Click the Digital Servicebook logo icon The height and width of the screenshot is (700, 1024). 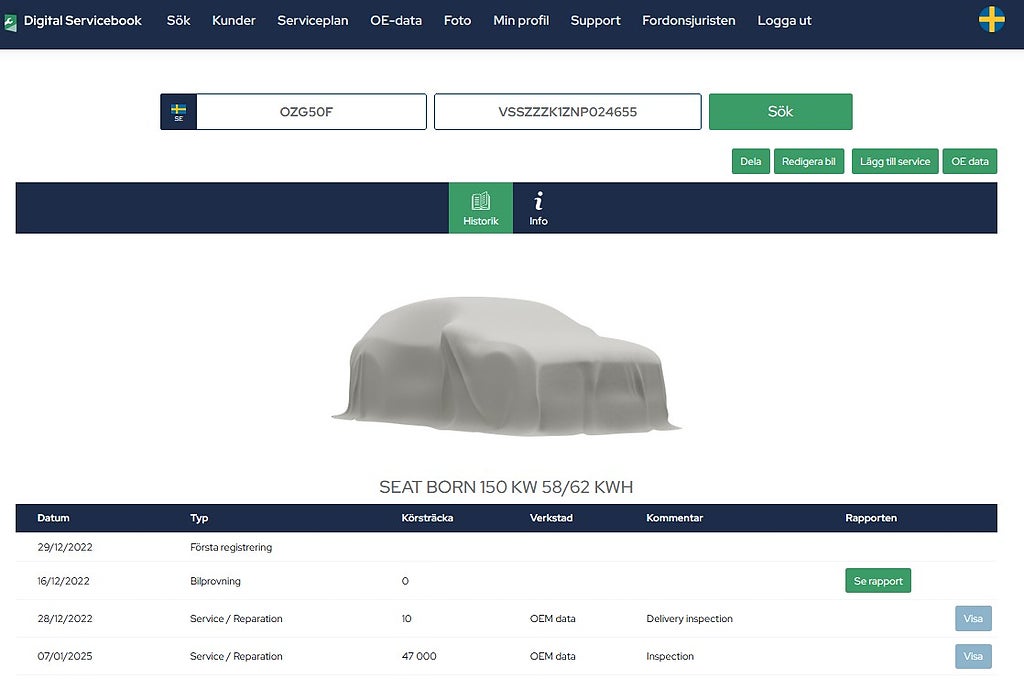coord(11,21)
